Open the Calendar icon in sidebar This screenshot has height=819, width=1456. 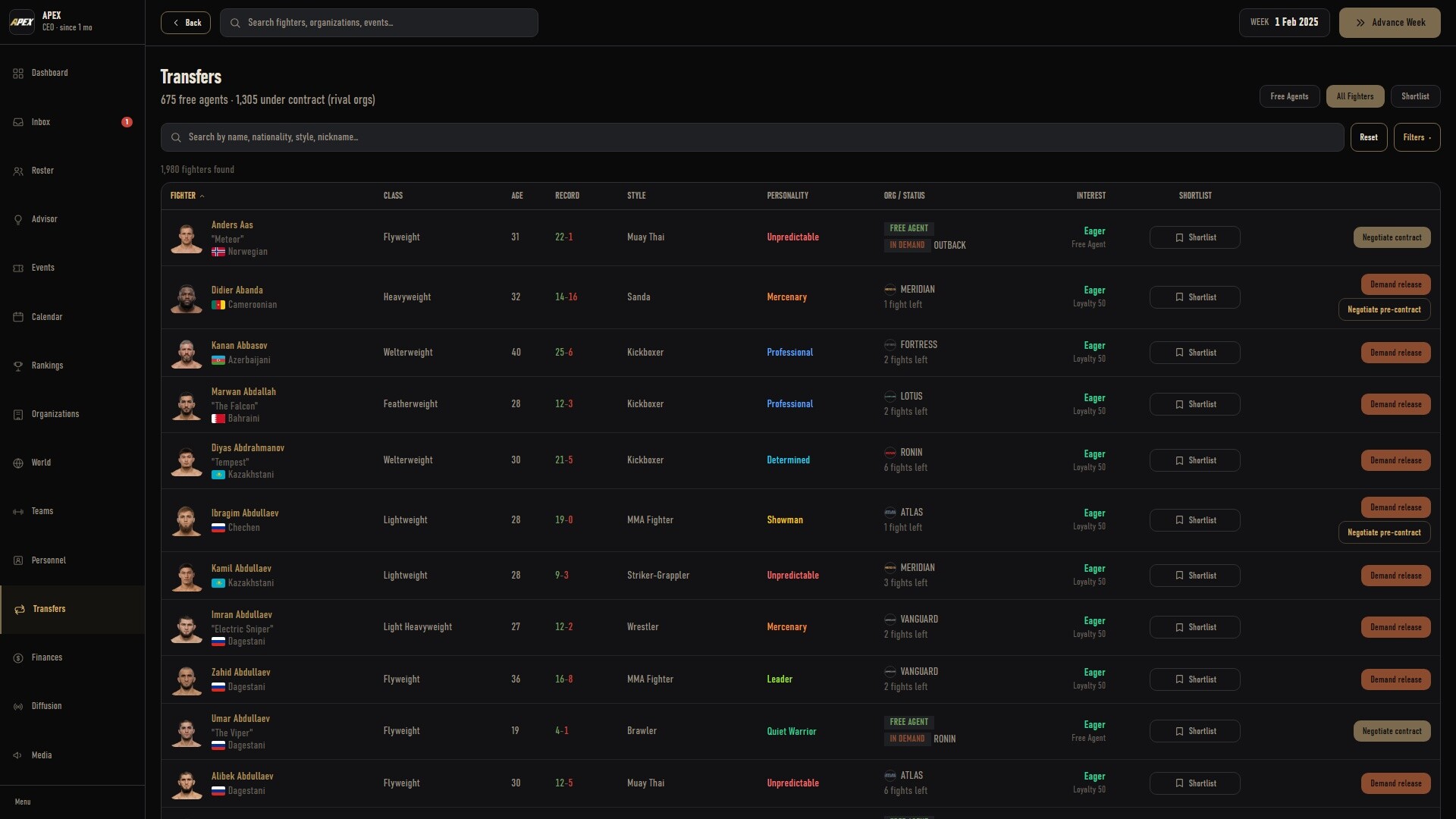(18, 317)
